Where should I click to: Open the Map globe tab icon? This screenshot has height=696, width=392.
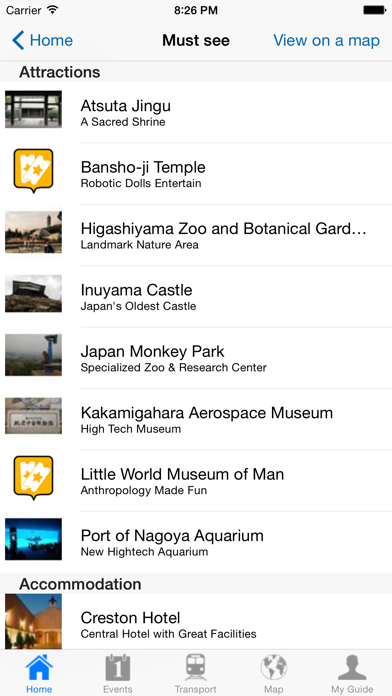pos(273,667)
